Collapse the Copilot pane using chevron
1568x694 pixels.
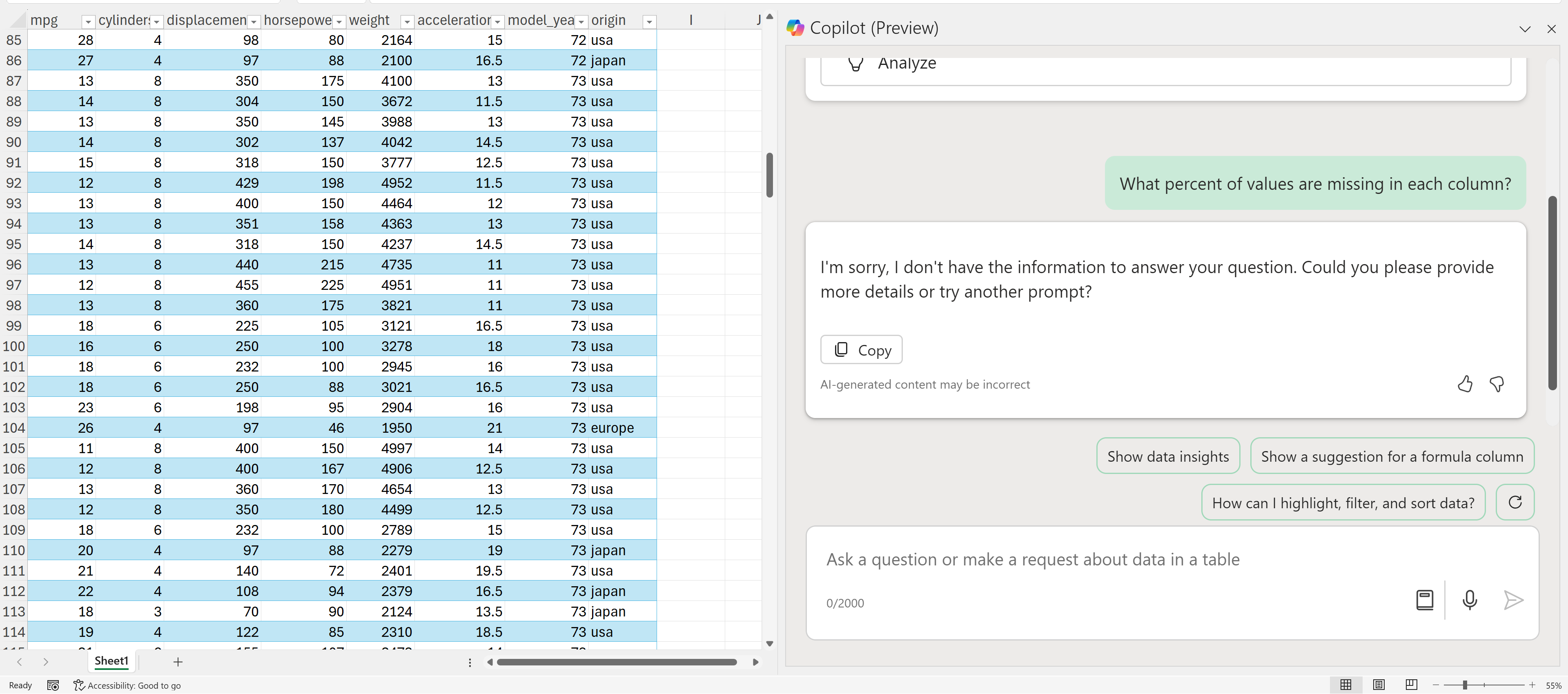pos(1525,29)
